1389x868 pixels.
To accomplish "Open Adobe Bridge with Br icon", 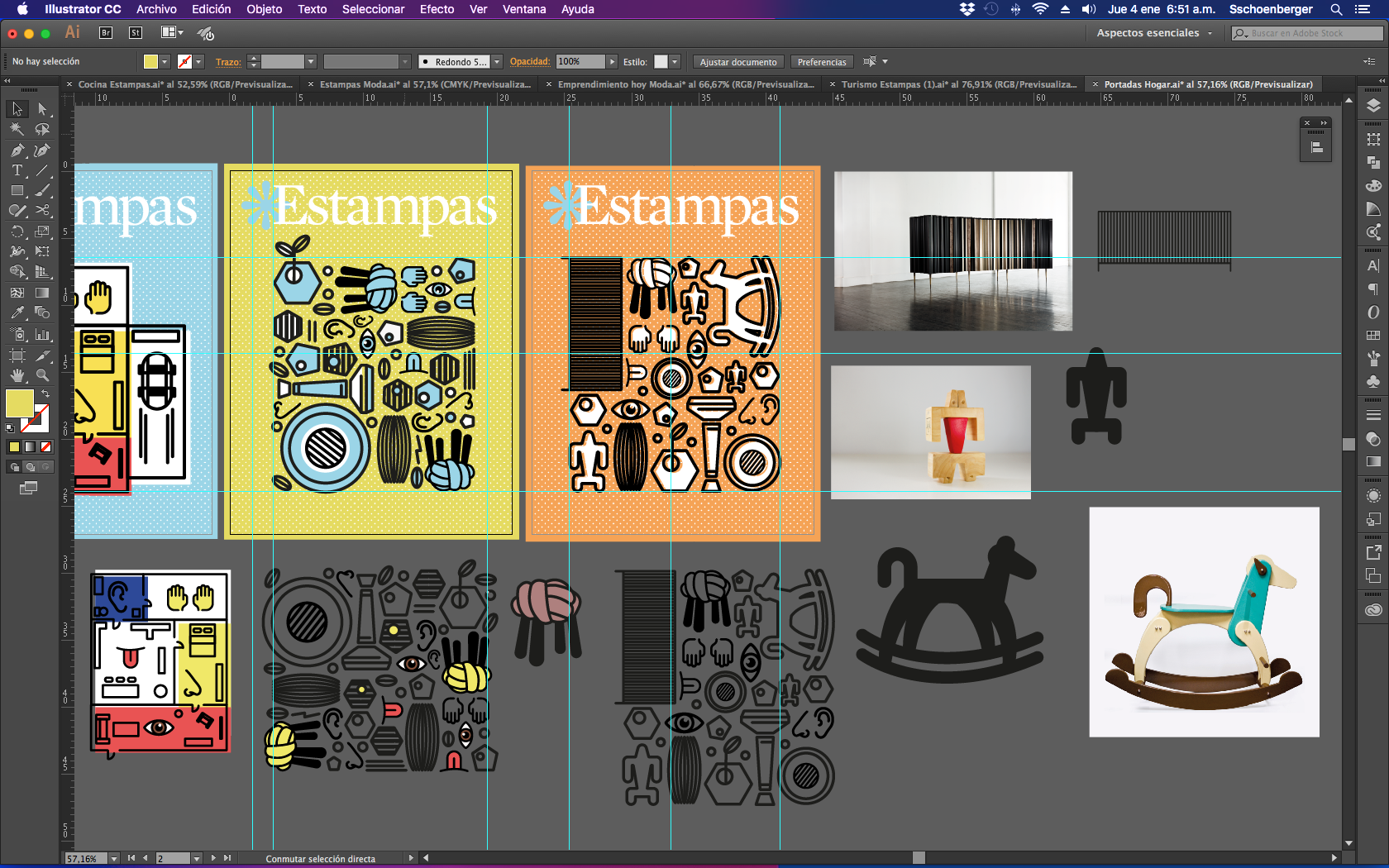I will (105, 33).
